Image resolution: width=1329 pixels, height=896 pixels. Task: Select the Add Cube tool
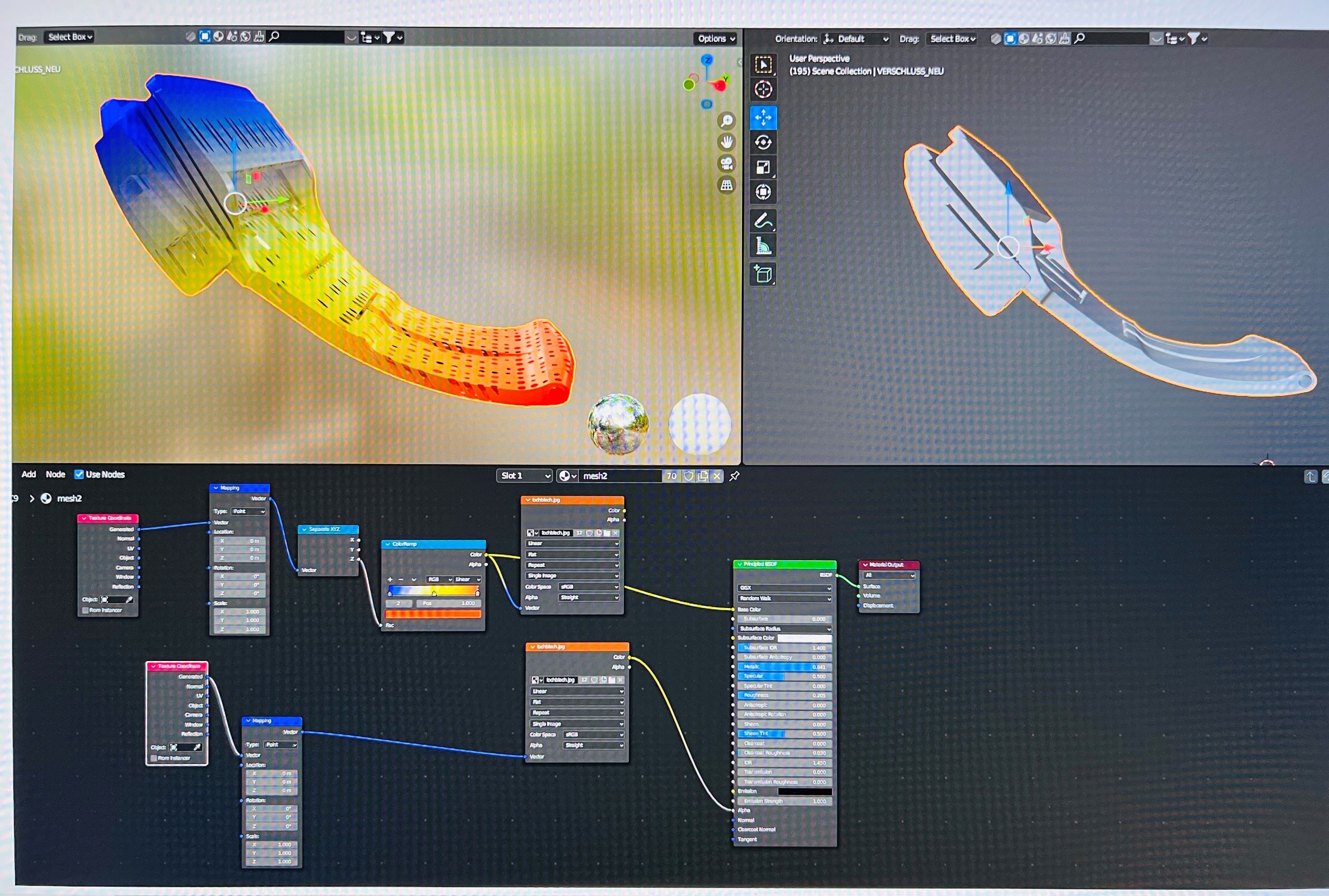click(763, 274)
